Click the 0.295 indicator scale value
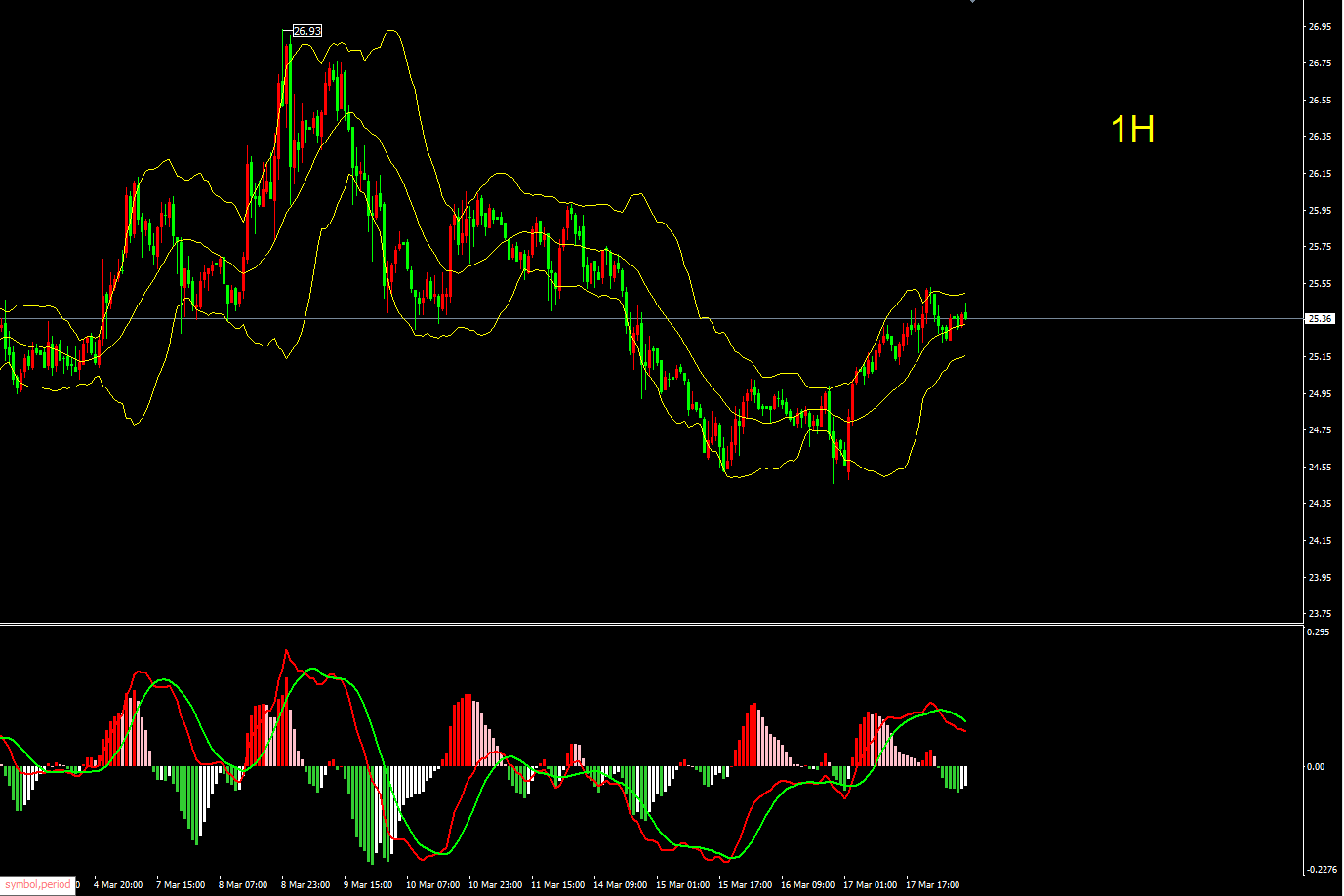The width and height of the screenshot is (1344, 896). [x=1319, y=632]
